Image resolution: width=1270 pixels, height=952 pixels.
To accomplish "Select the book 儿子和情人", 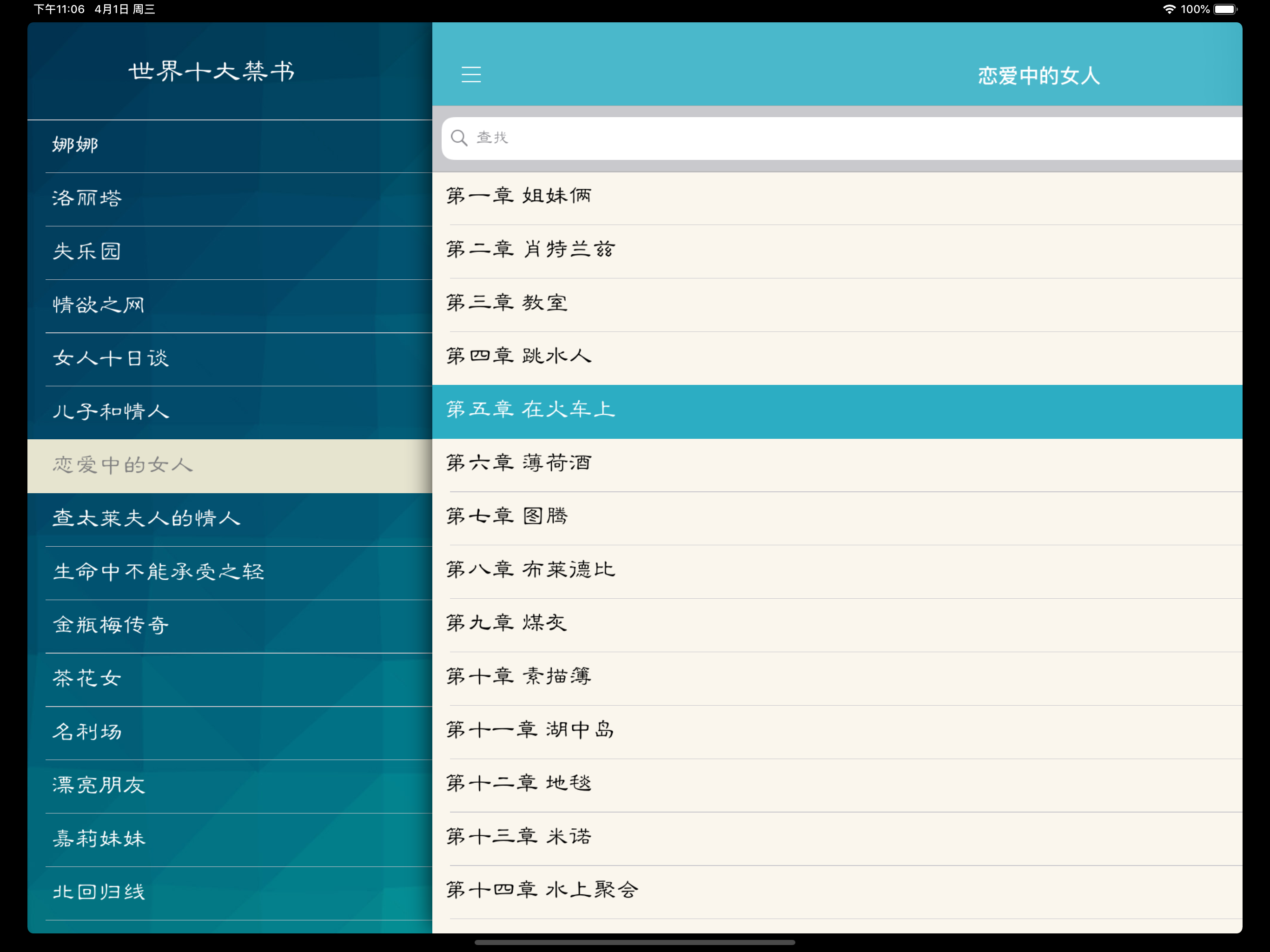I will tap(230, 413).
